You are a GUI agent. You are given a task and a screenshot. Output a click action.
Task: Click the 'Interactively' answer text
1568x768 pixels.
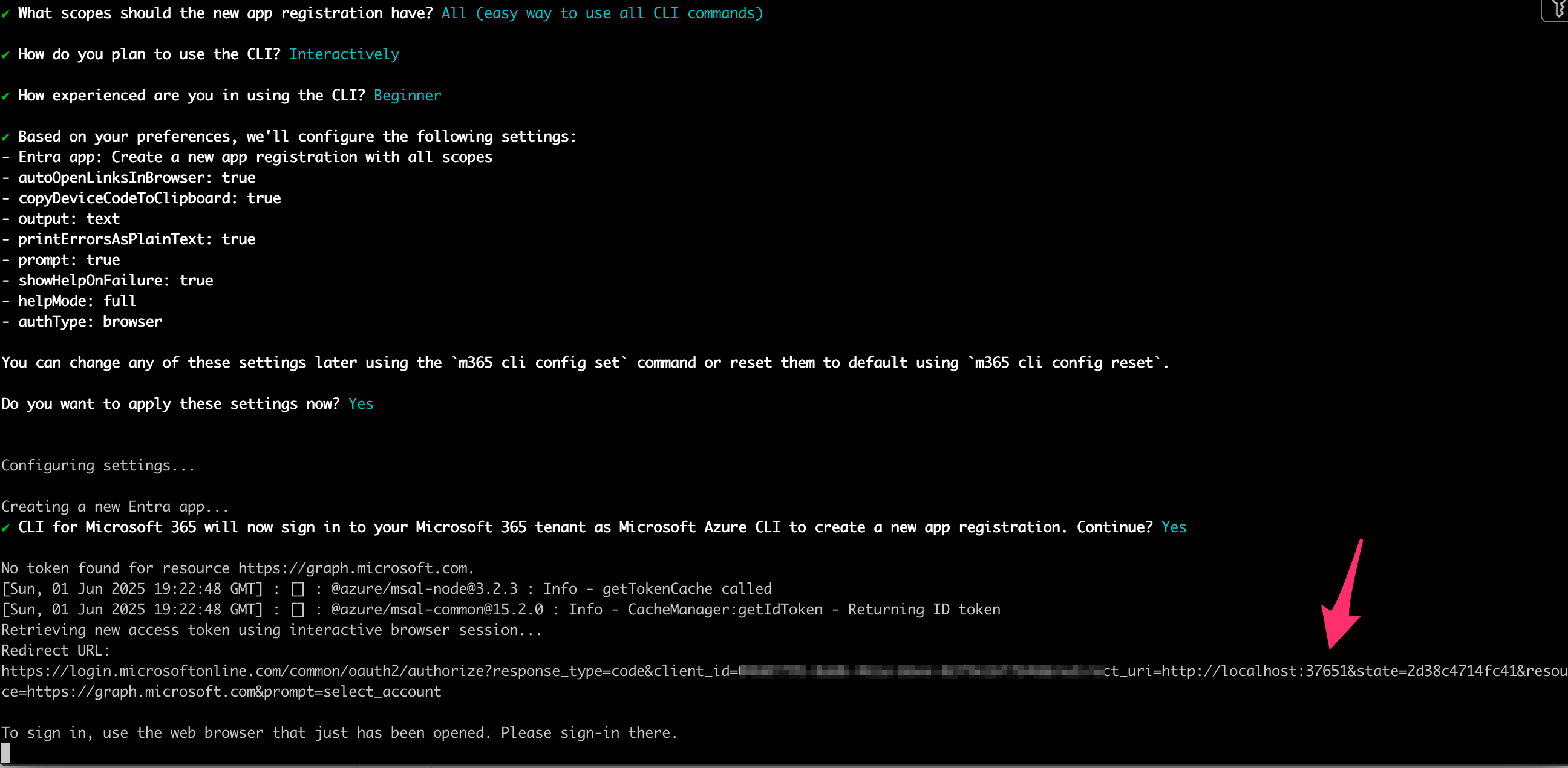point(344,54)
